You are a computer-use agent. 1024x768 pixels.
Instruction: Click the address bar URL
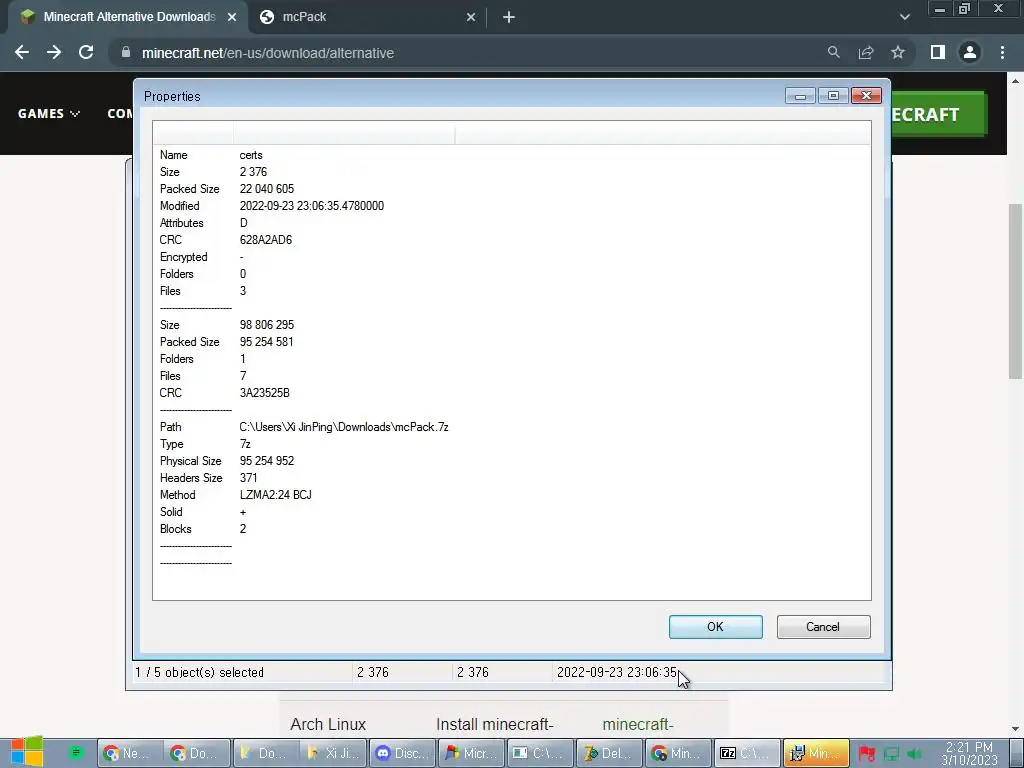click(x=268, y=53)
